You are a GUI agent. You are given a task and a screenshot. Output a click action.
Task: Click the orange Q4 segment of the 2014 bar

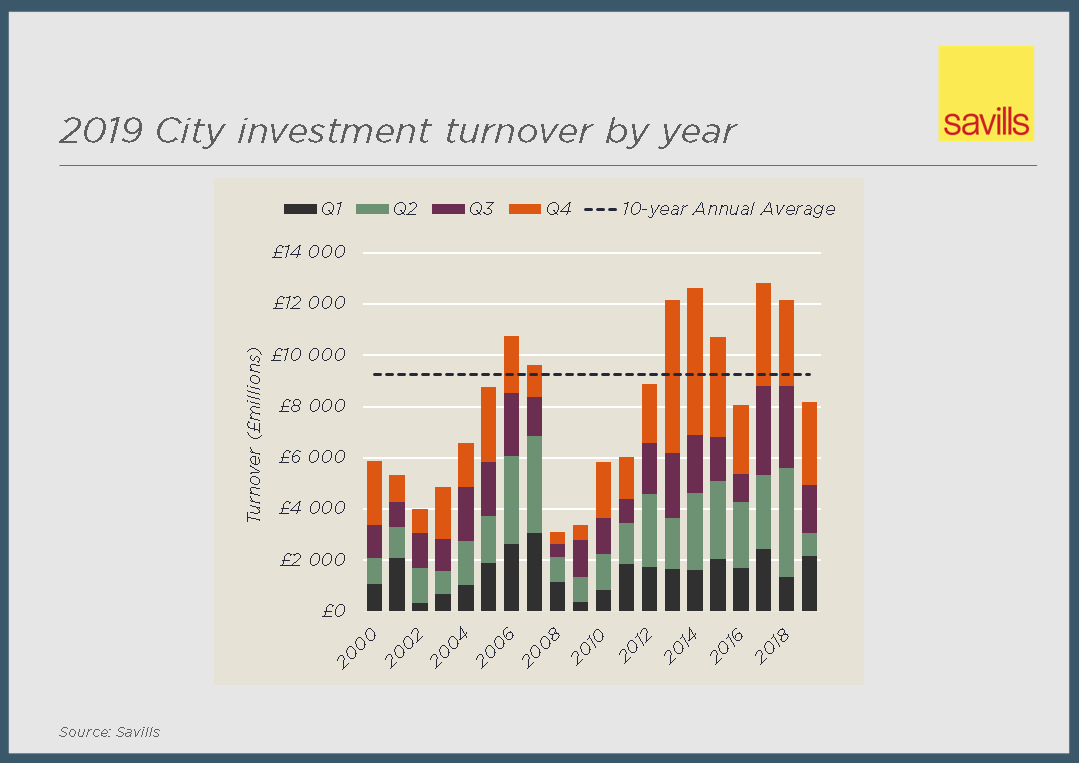(694, 360)
